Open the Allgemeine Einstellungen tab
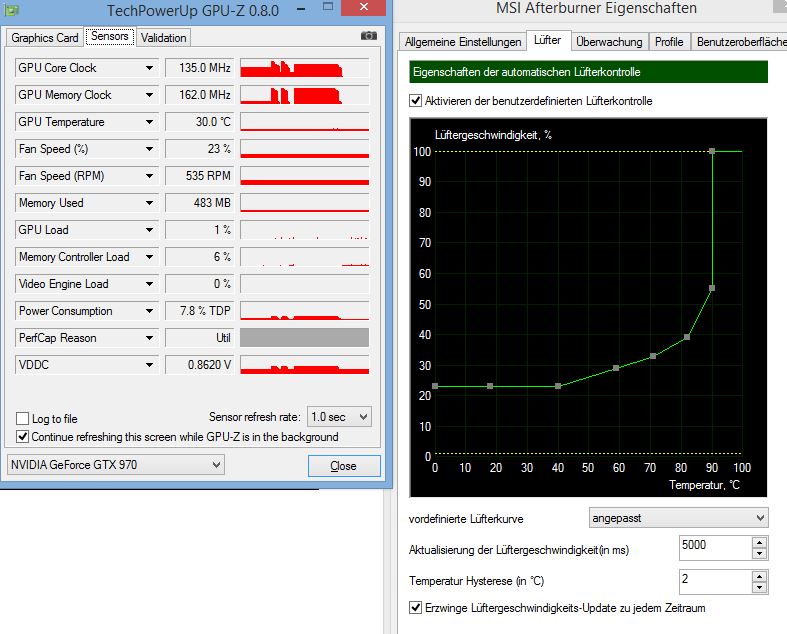This screenshot has height=634, width=787. pyautogui.click(x=463, y=42)
